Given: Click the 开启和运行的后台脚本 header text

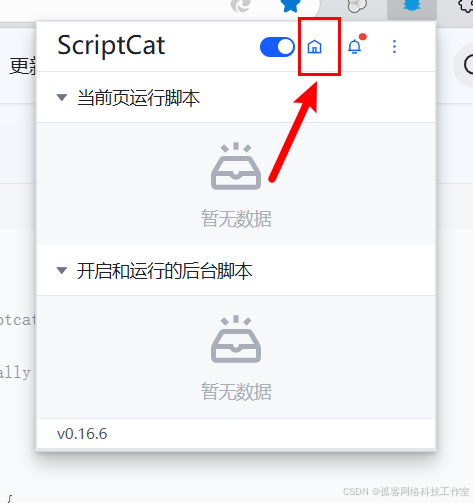Looking at the screenshot, I should (164, 271).
